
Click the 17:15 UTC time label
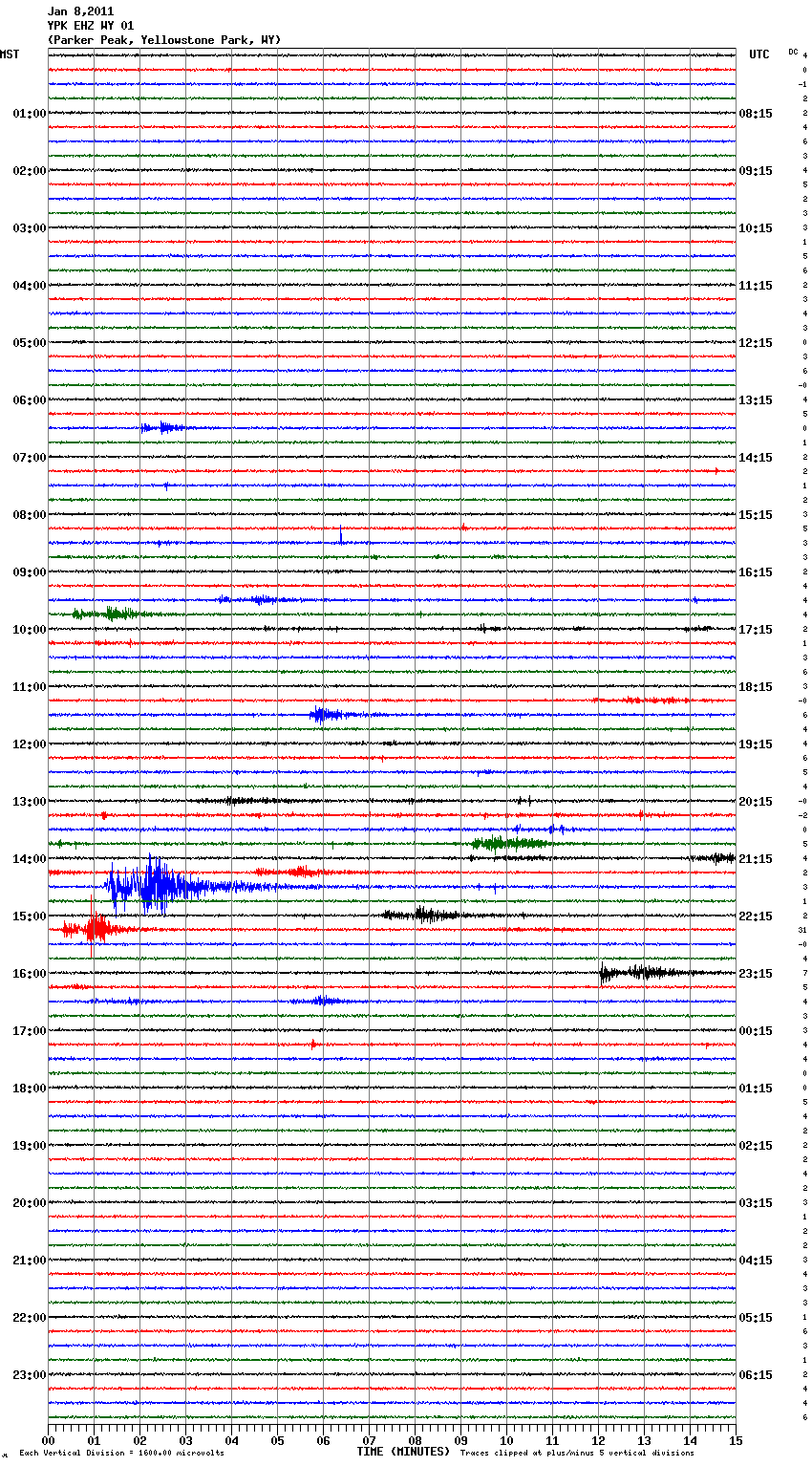(x=756, y=630)
